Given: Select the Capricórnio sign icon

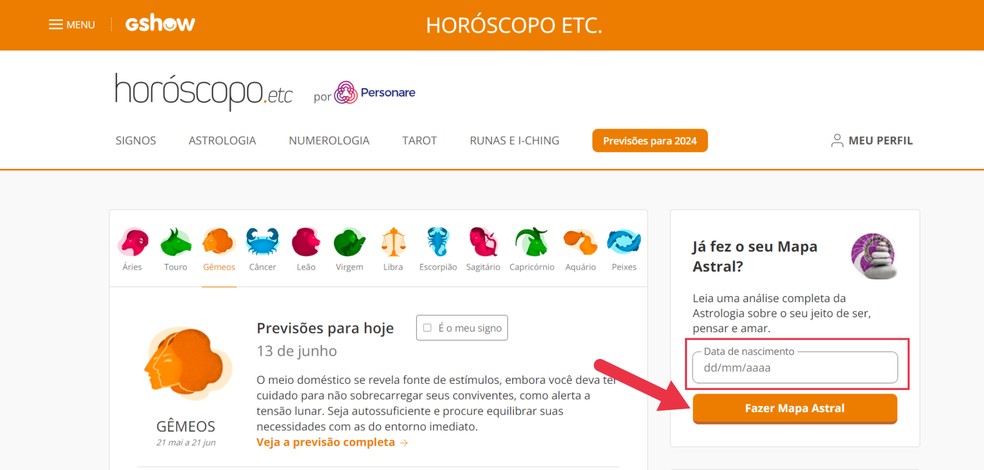Looking at the screenshot, I should (532, 242).
